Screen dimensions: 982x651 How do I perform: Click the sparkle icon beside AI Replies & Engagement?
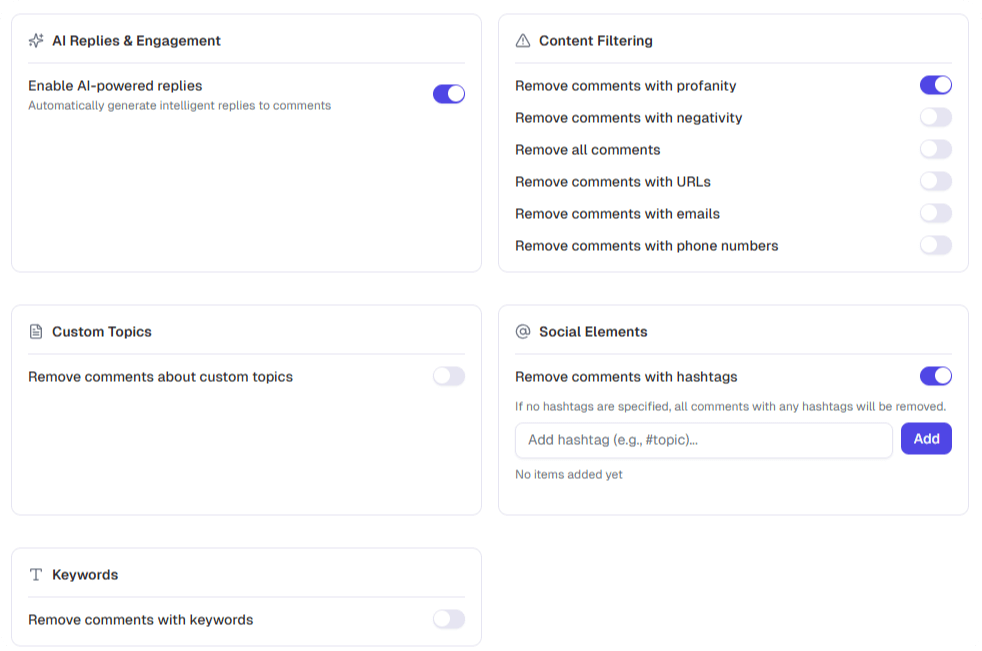(37, 41)
